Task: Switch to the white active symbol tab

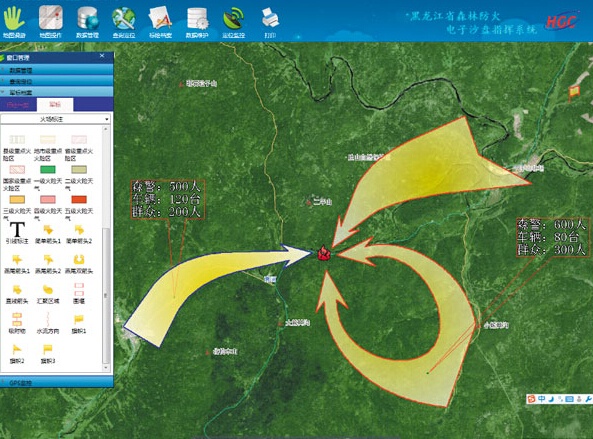Action: (55, 104)
